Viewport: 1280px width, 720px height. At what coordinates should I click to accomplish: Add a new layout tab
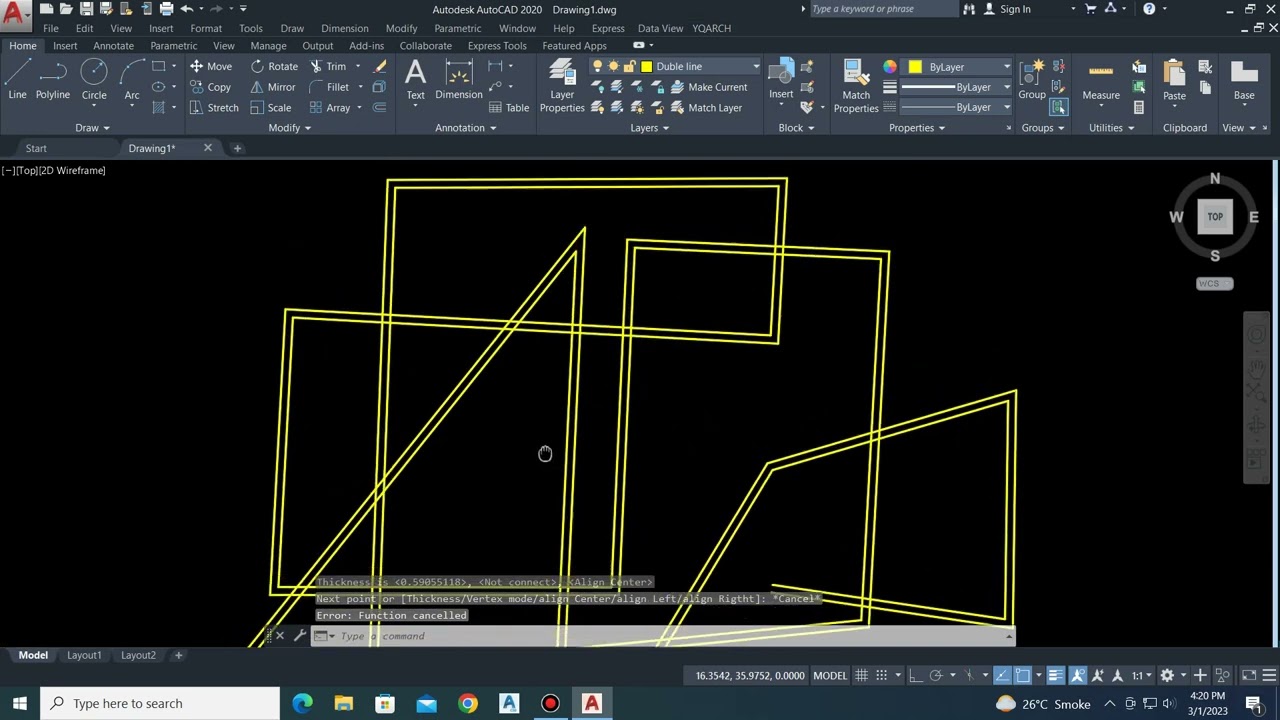pos(178,655)
